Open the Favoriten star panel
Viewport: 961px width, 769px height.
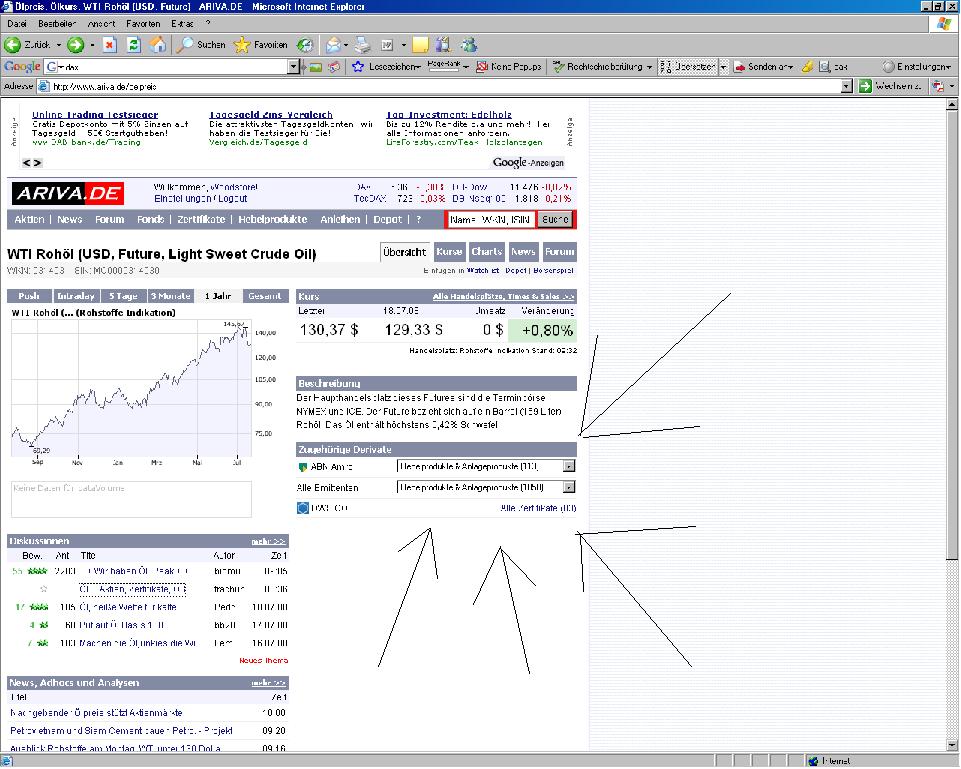(x=260, y=45)
